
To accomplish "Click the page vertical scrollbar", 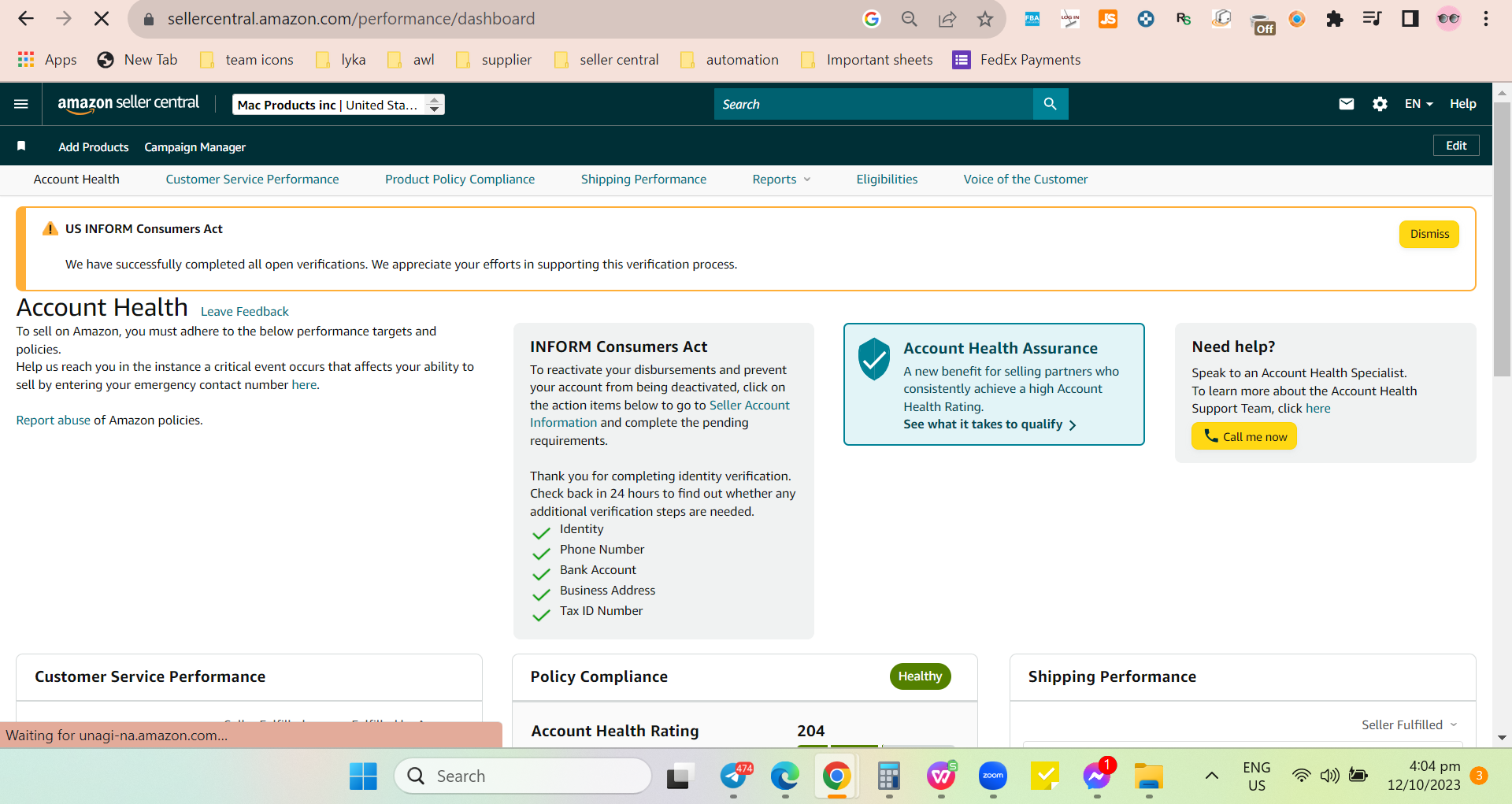I will point(1502,240).
